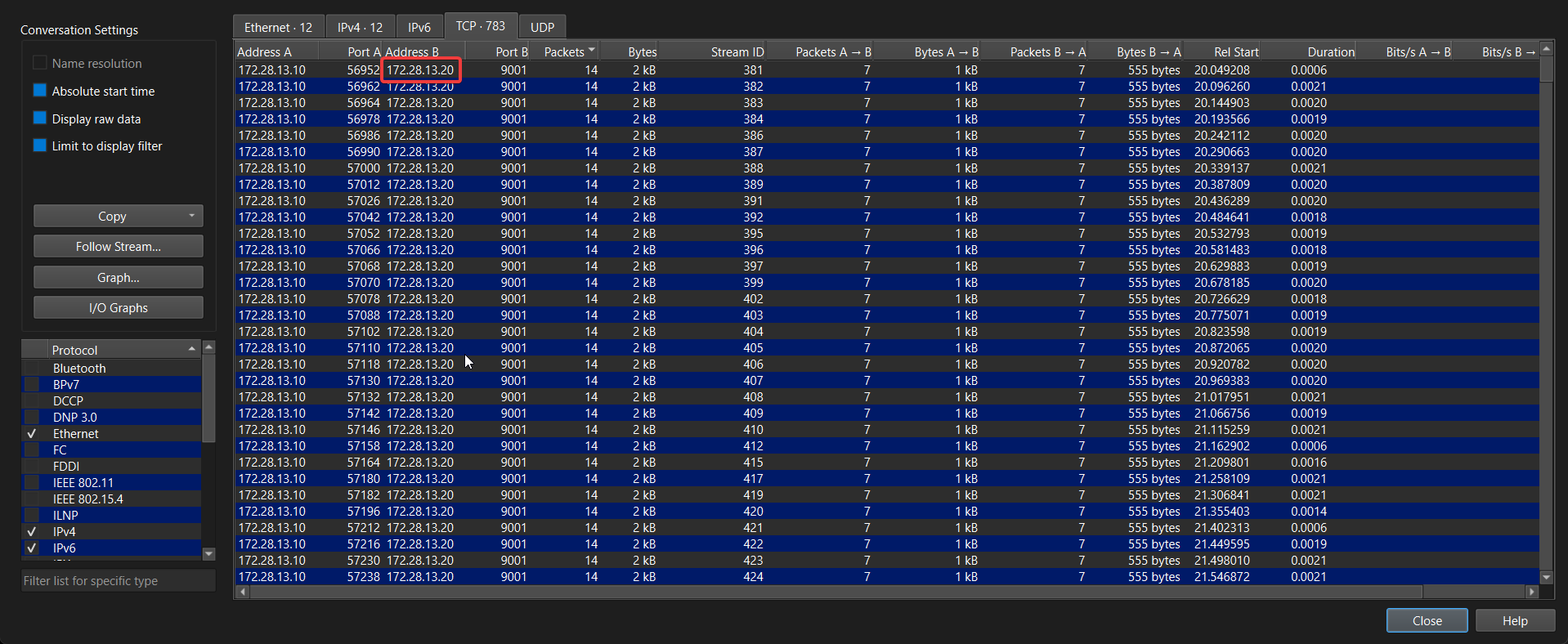Viewport: 1568px width, 644px height.
Task: Sort by the Protocol column header
Action: (x=123, y=350)
